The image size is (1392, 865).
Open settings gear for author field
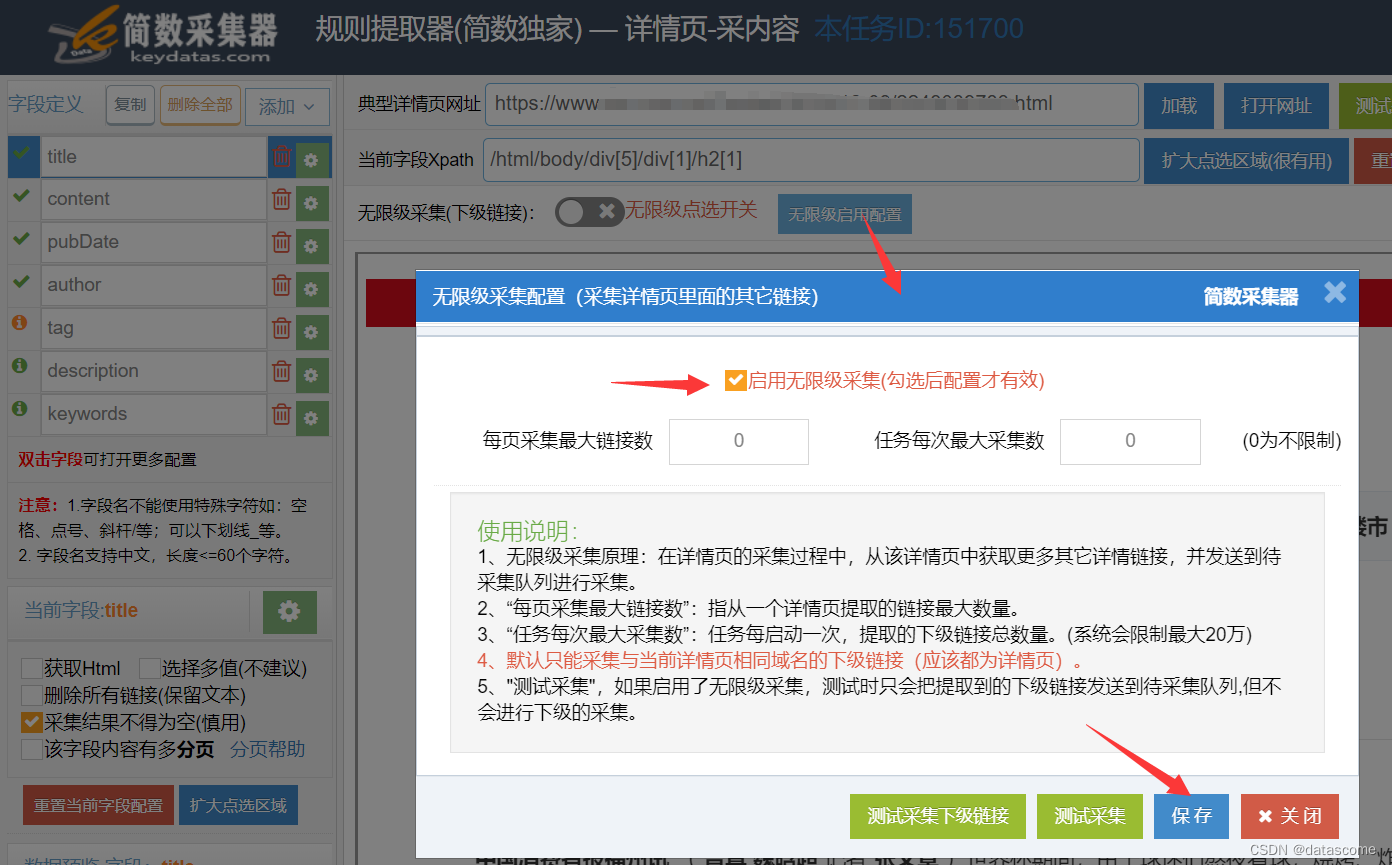tap(312, 289)
